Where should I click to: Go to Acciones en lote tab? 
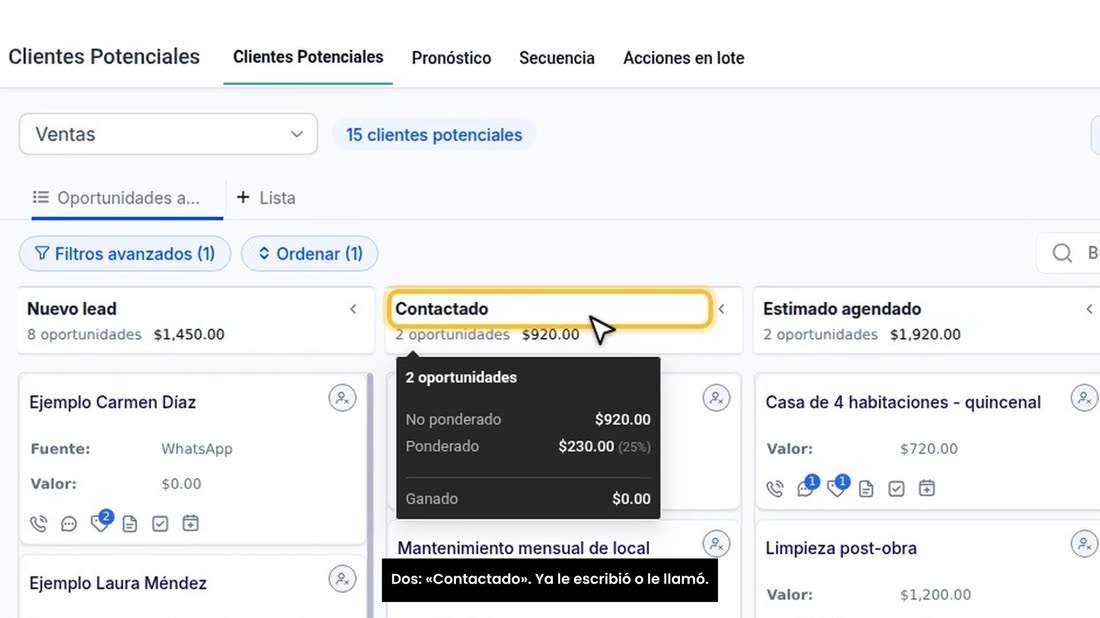point(684,58)
